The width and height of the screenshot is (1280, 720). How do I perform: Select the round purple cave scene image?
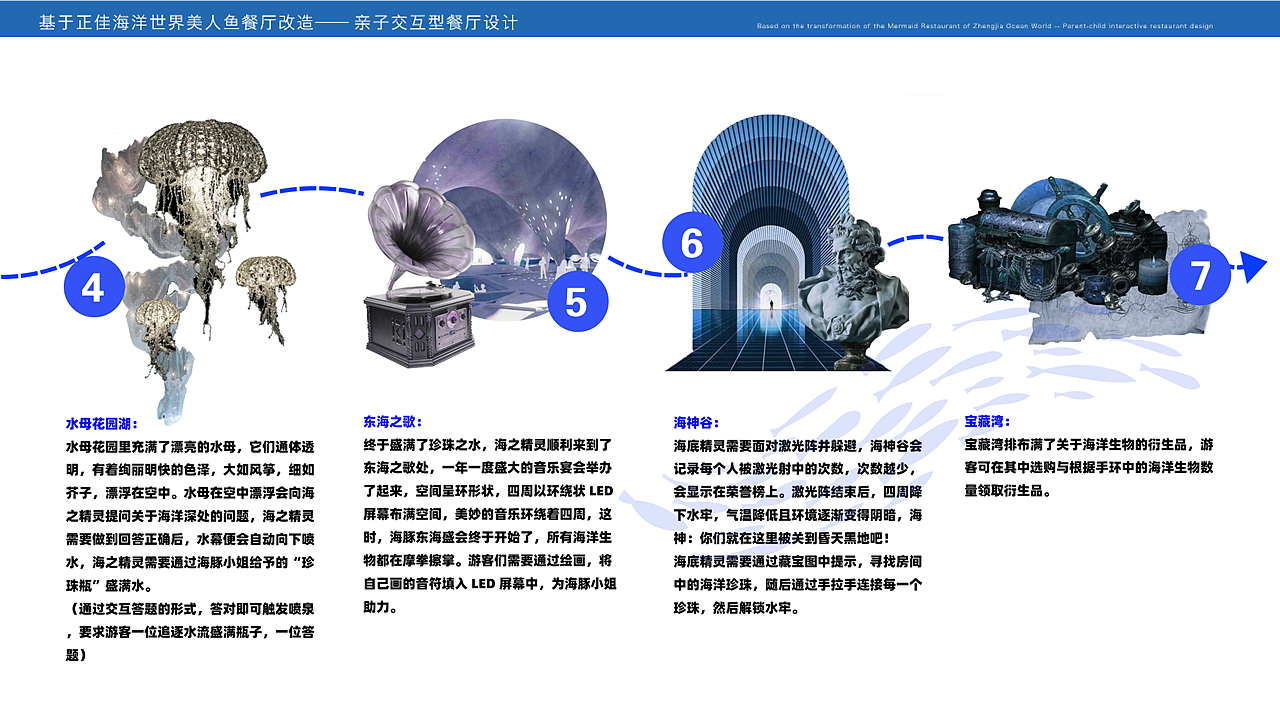point(509,218)
